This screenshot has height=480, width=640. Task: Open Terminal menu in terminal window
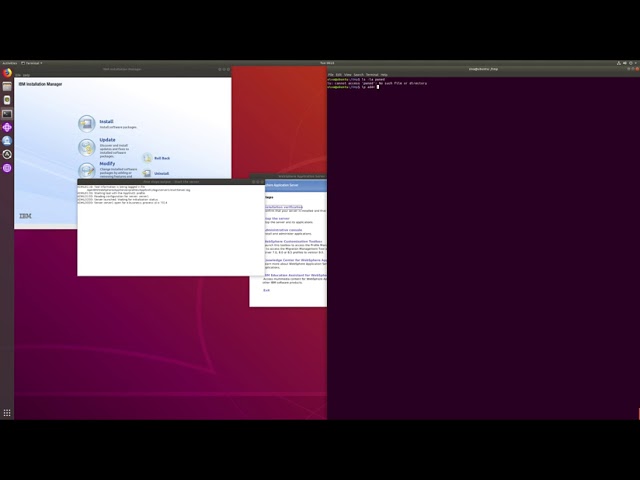click(372, 75)
